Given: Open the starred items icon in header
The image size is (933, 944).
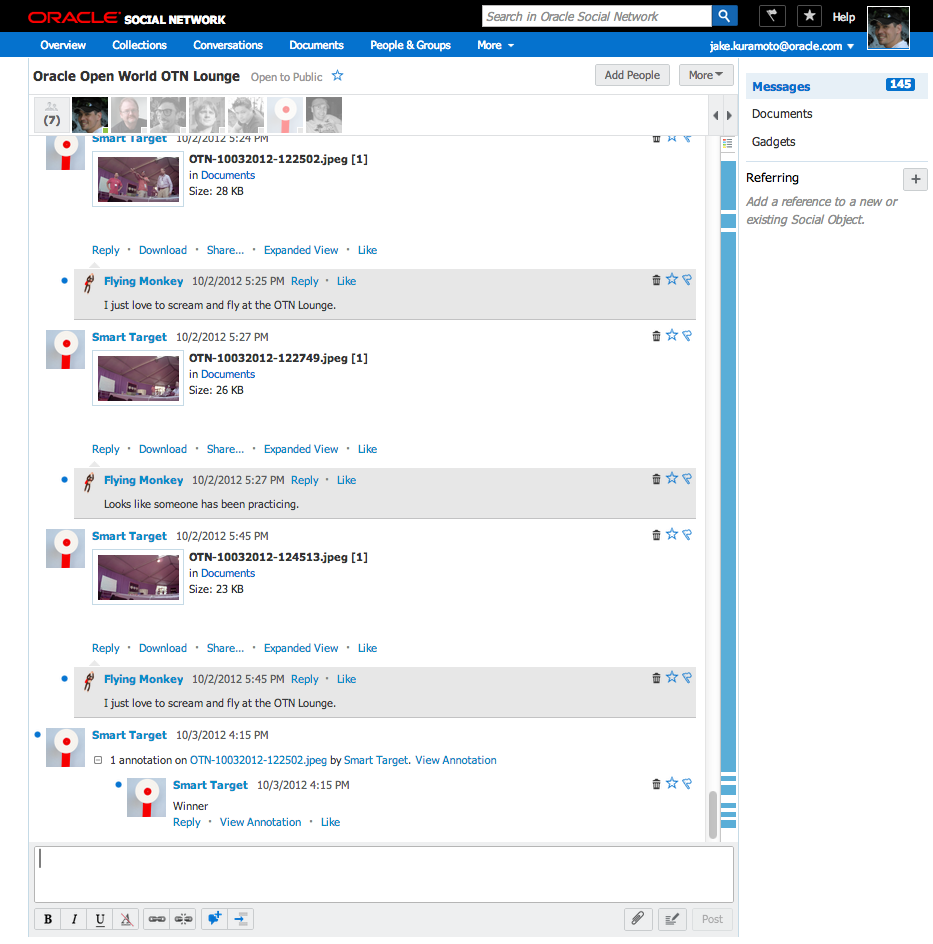Looking at the screenshot, I should pyautogui.click(x=809, y=16).
